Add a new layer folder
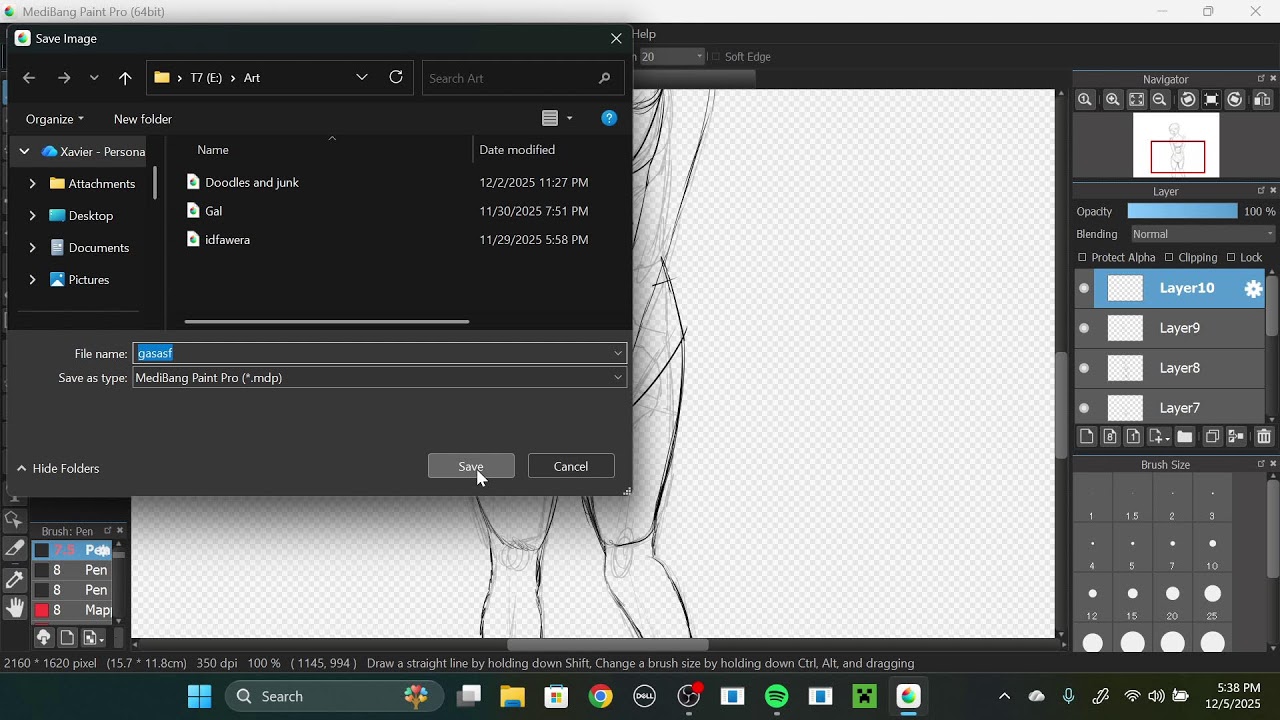Screen dimensions: 1280x720 [x=1185, y=437]
